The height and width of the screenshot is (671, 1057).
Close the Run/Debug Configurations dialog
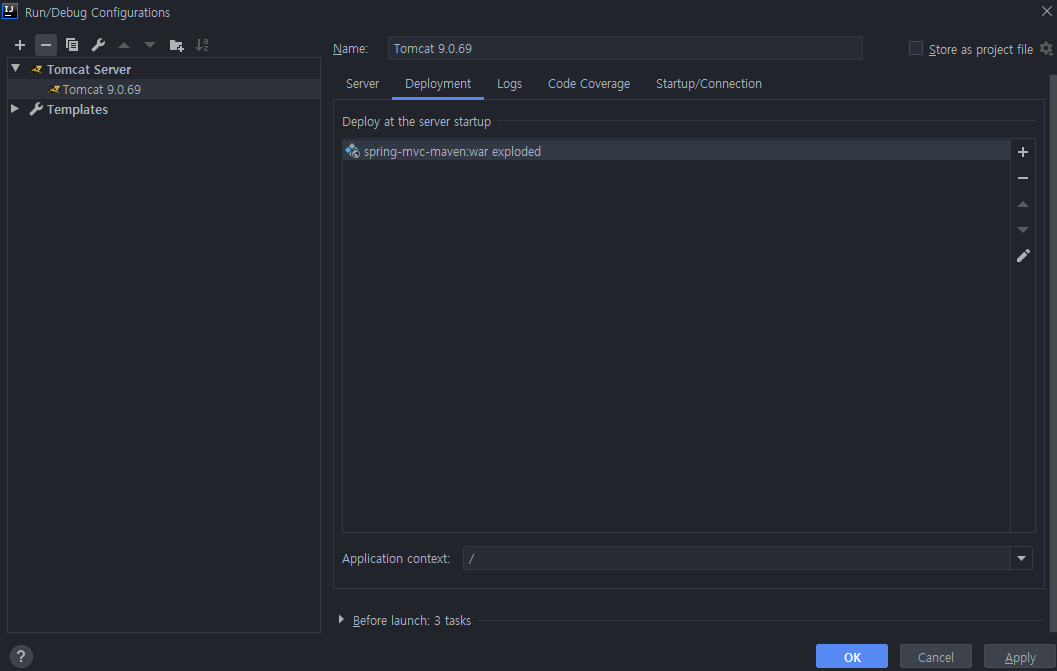(x=1046, y=11)
